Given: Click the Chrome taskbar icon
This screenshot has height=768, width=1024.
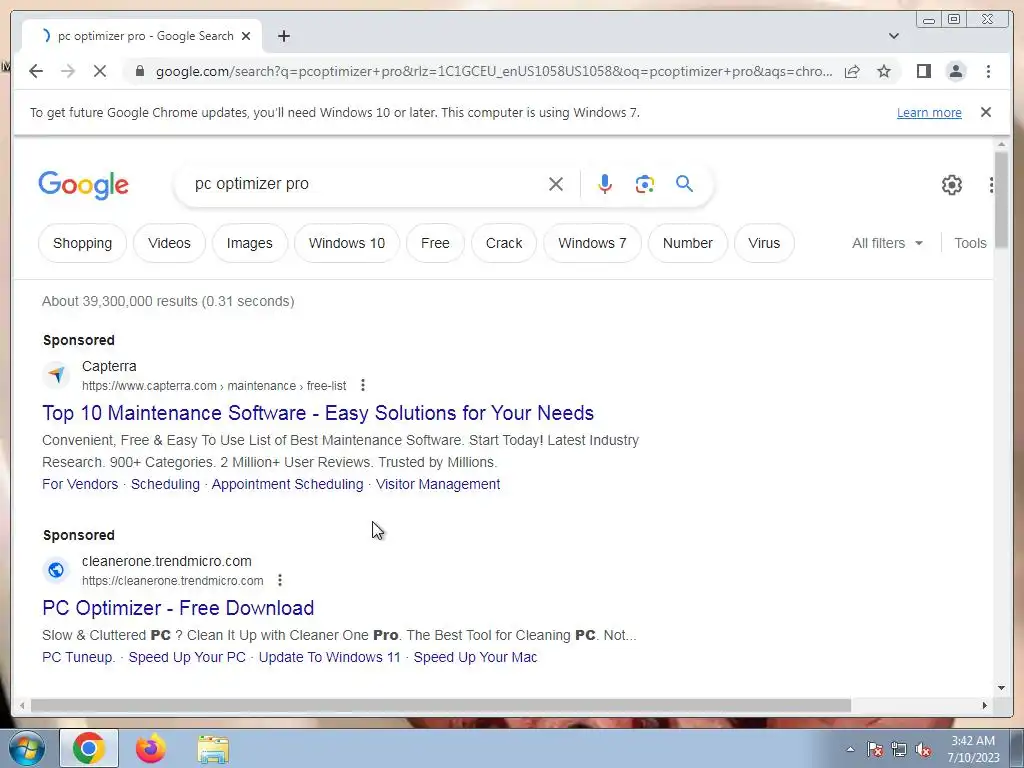Looking at the screenshot, I should (x=89, y=748).
